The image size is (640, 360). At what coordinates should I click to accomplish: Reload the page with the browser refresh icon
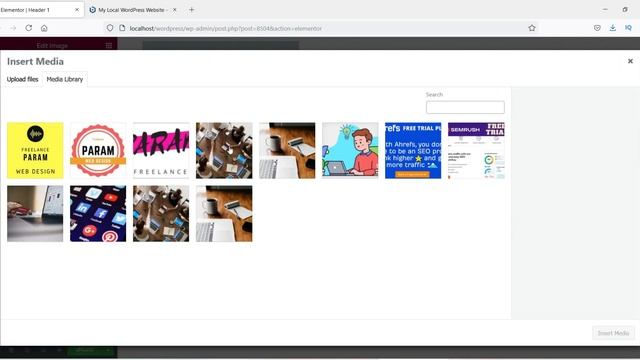point(29,28)
